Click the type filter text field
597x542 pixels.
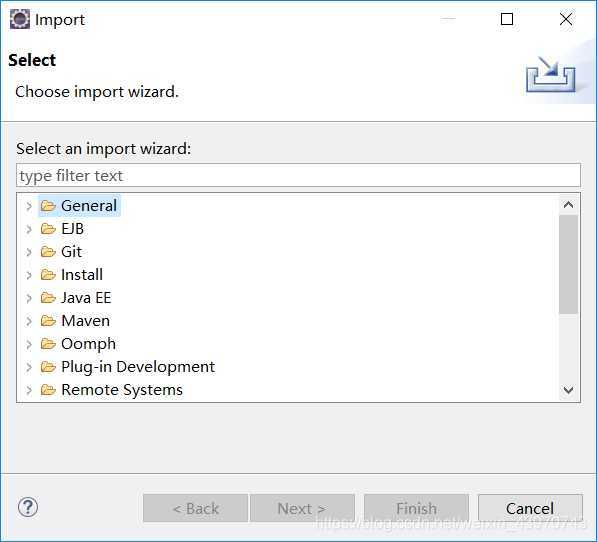pos(298,175)
